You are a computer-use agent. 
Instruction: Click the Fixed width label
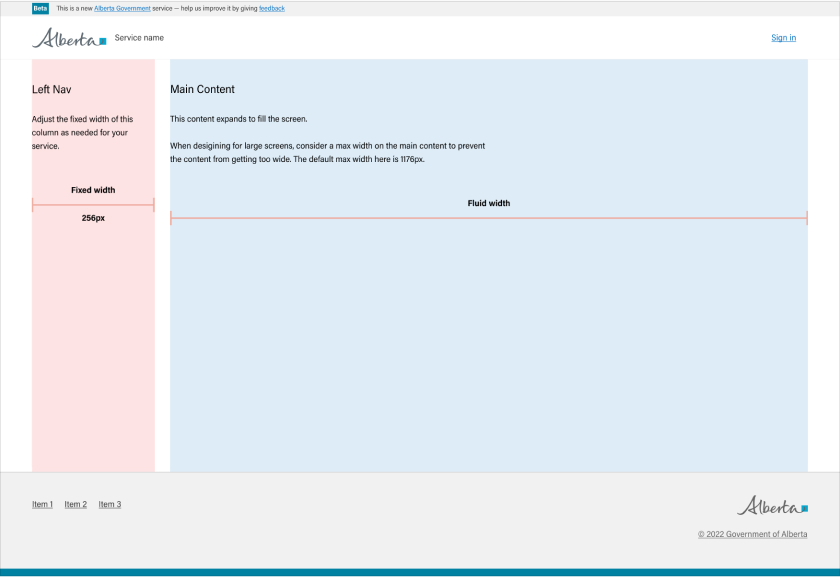click(93, 190)
